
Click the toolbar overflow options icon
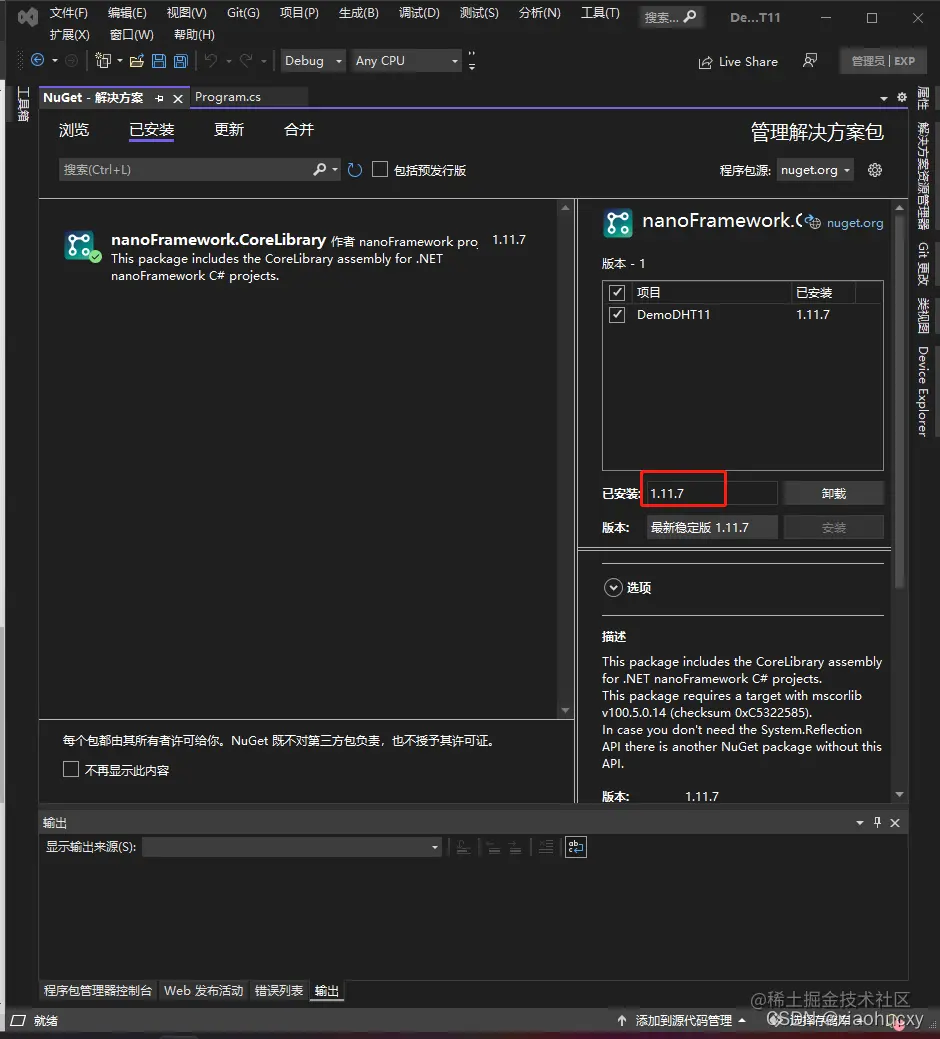(x=472, y=61)
